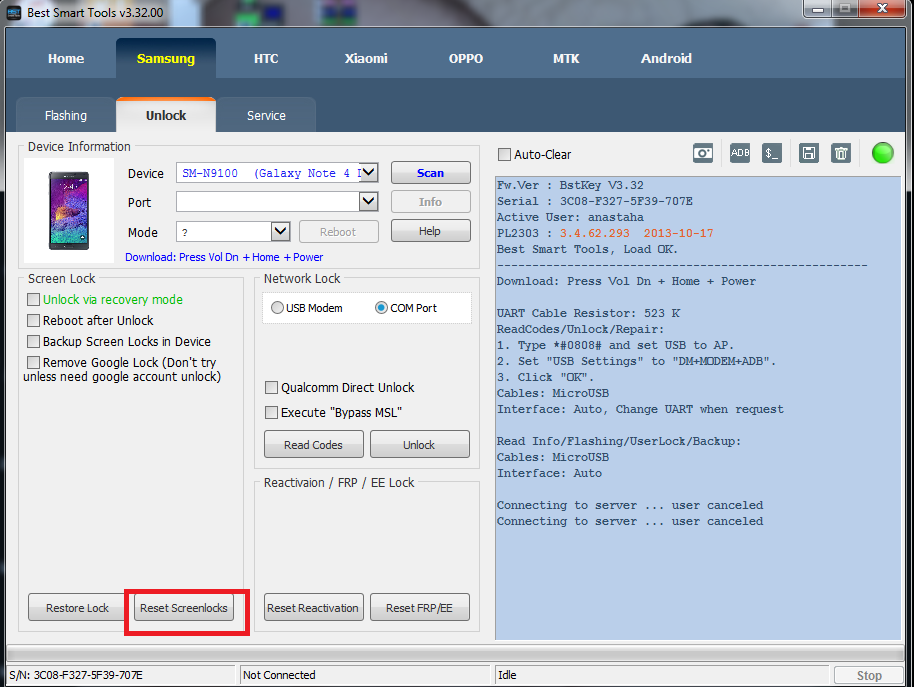
Task: Click the Mode field showing "?"
Action: [224, 231]
